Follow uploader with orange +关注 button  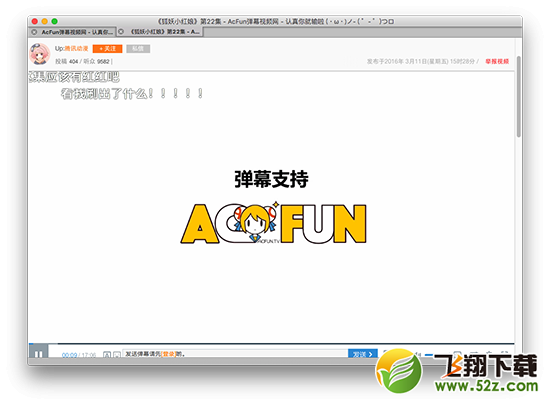[108, 49]
